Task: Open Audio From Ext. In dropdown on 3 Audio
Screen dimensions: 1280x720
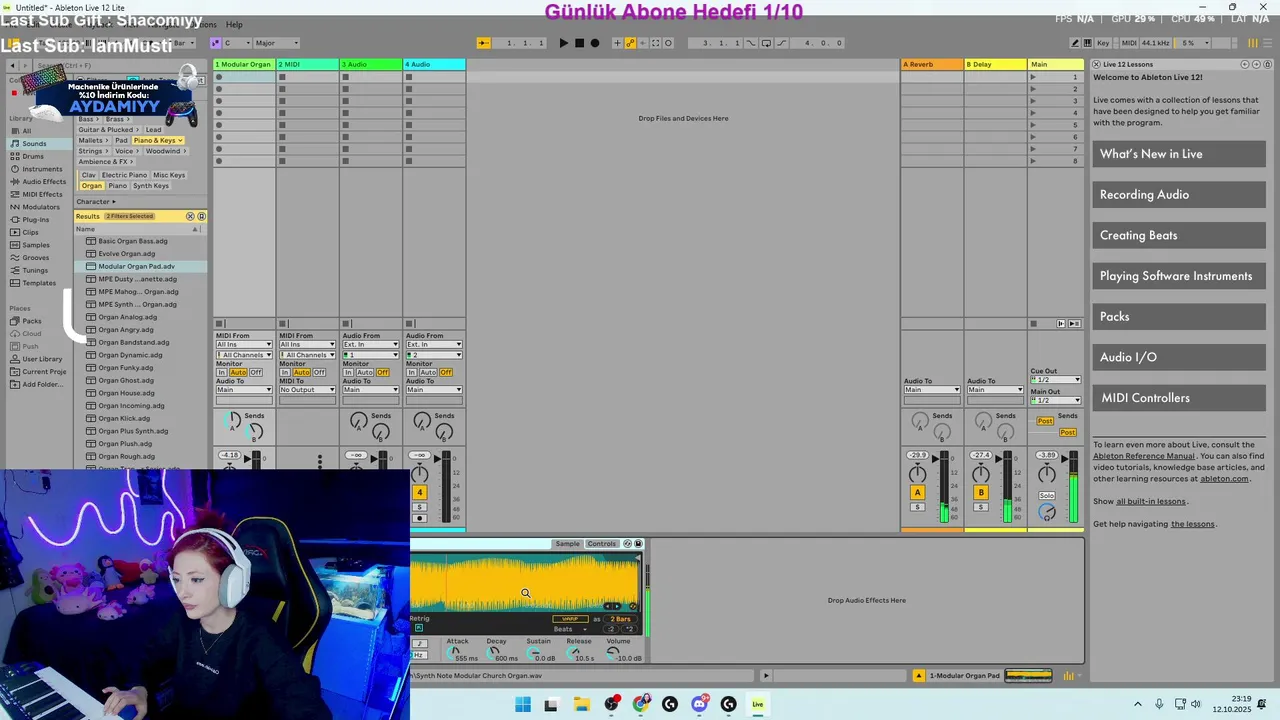Action: 370,344
